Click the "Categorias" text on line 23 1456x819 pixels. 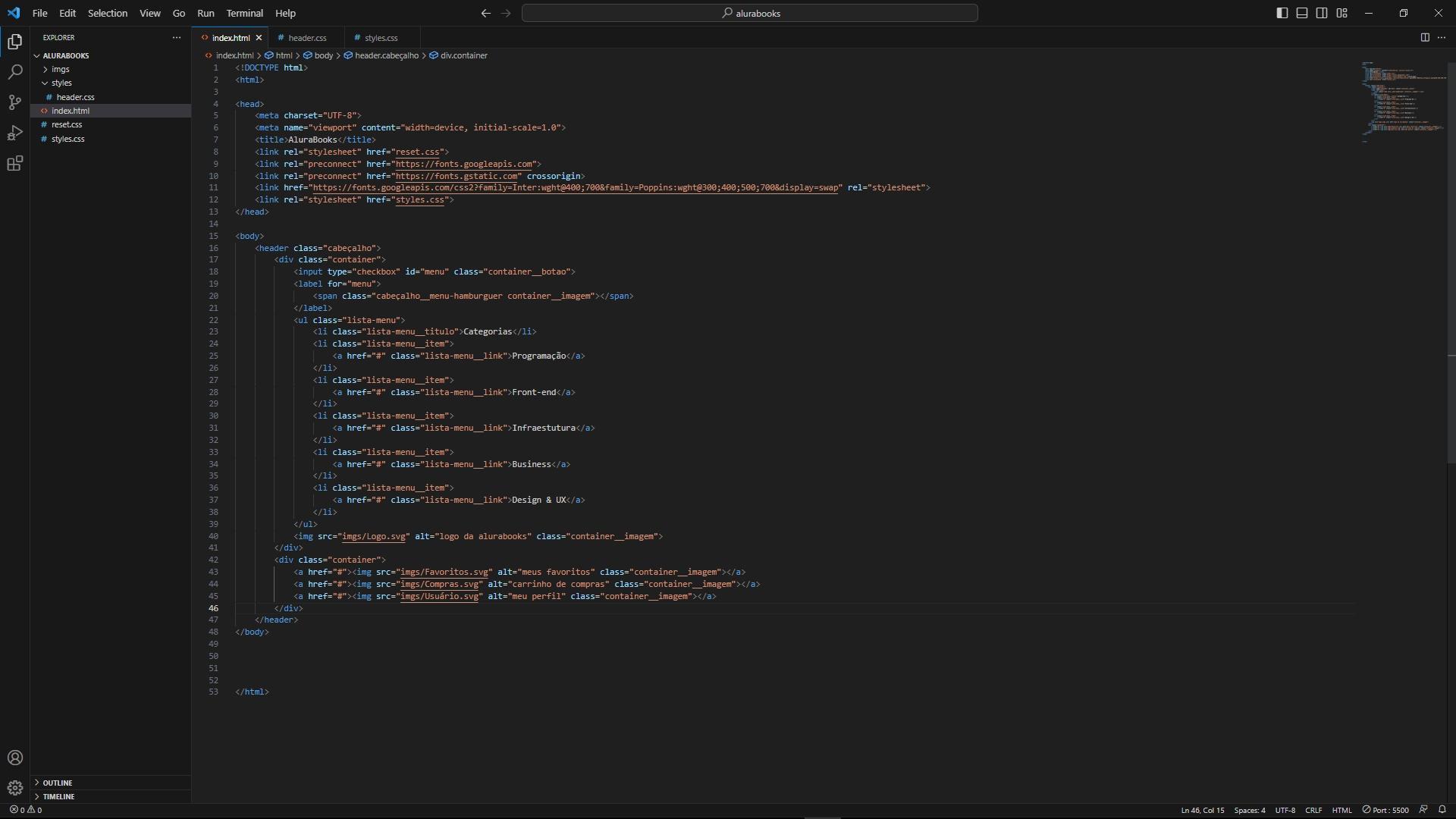[488, 331]
